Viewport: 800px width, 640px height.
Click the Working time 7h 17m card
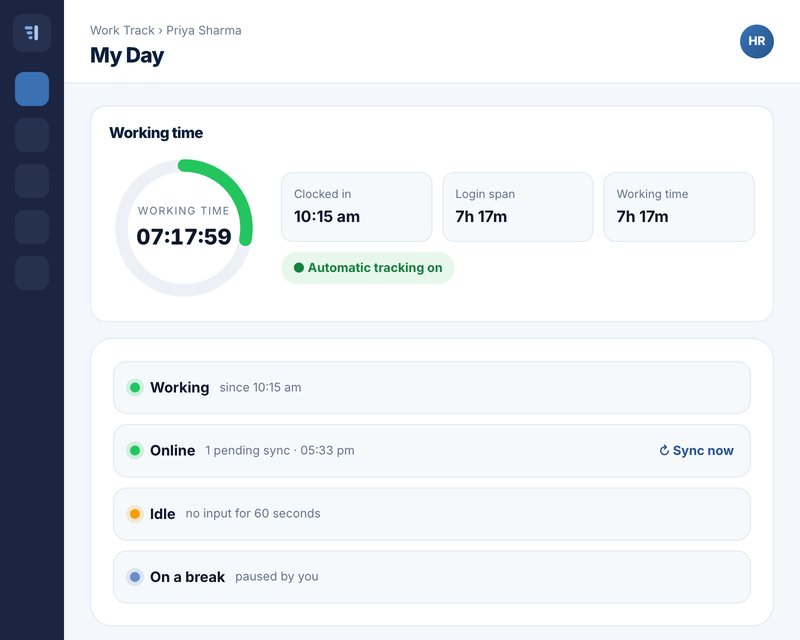[679, 207]
